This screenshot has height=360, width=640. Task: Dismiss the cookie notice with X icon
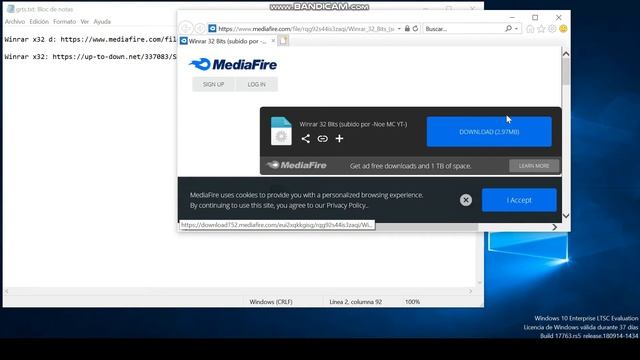466,200
